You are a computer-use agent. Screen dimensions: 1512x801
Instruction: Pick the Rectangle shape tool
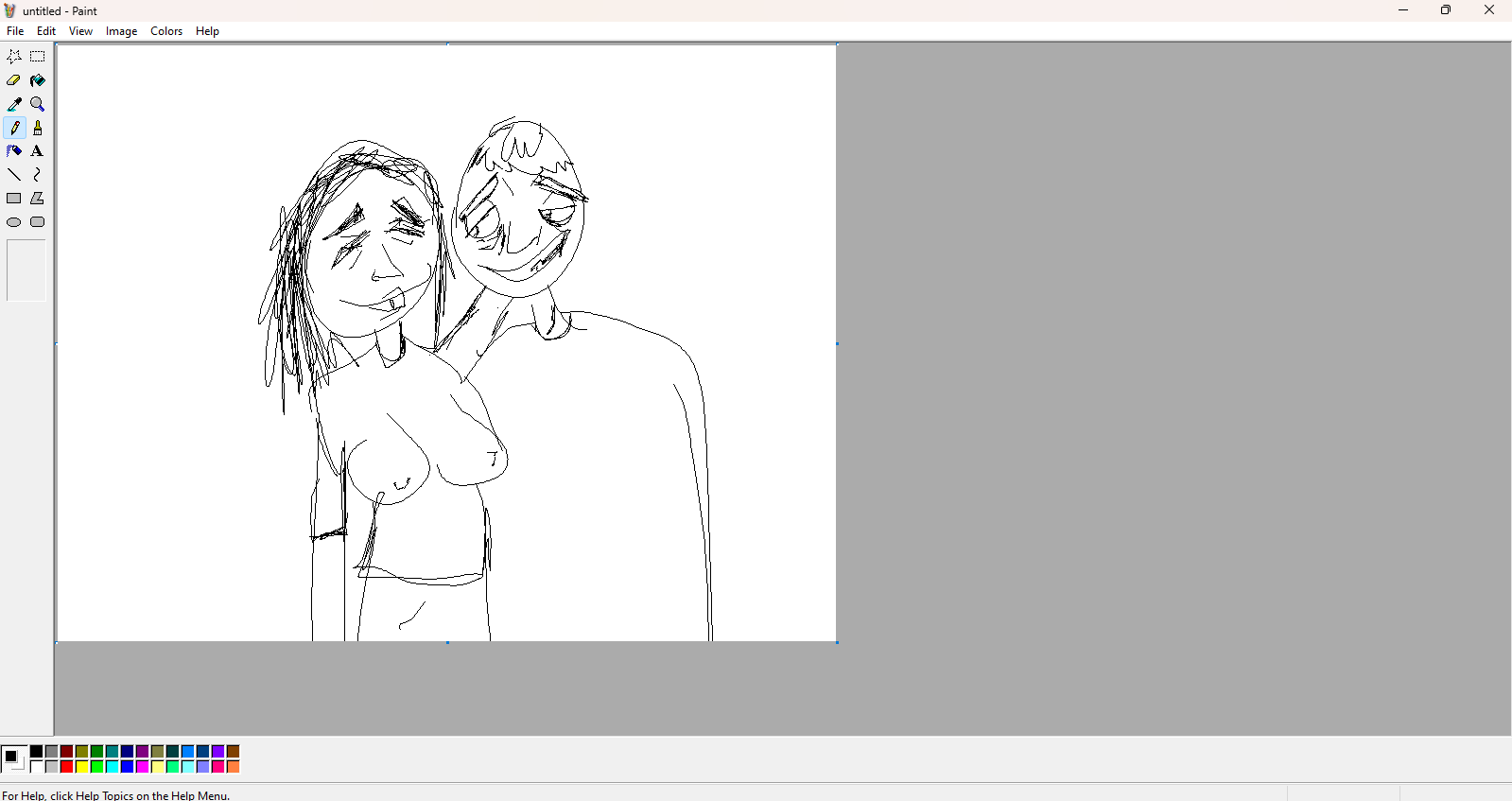14,199
